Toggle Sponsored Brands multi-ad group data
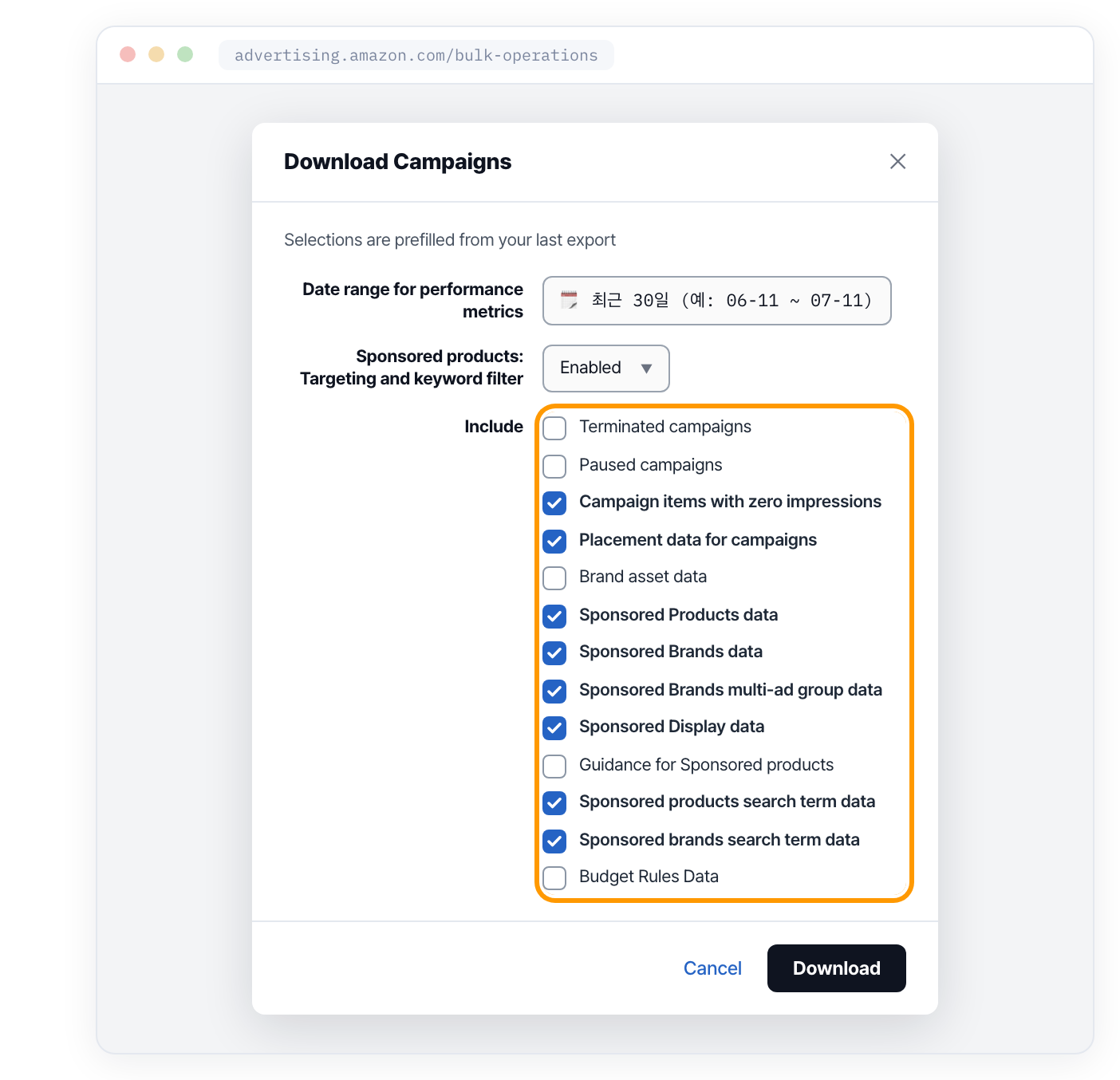 pos(554,691)
